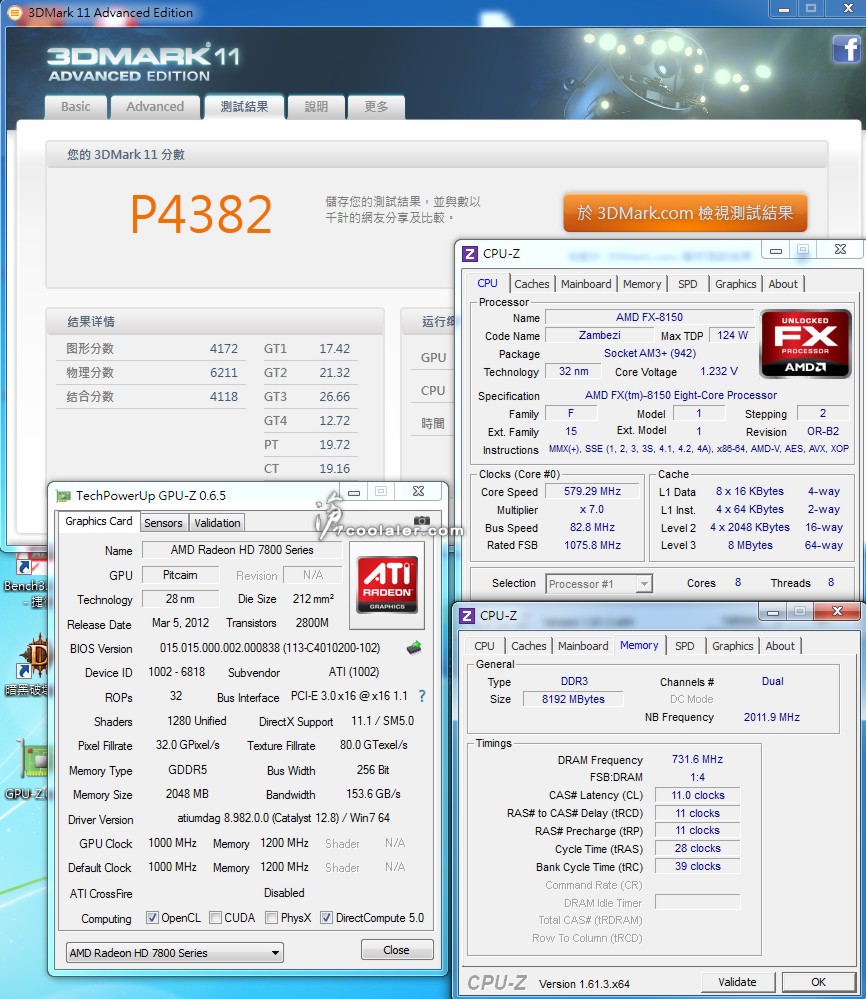
Task: Open the Validation tab in GPU-Z
Action: (217, 523)
